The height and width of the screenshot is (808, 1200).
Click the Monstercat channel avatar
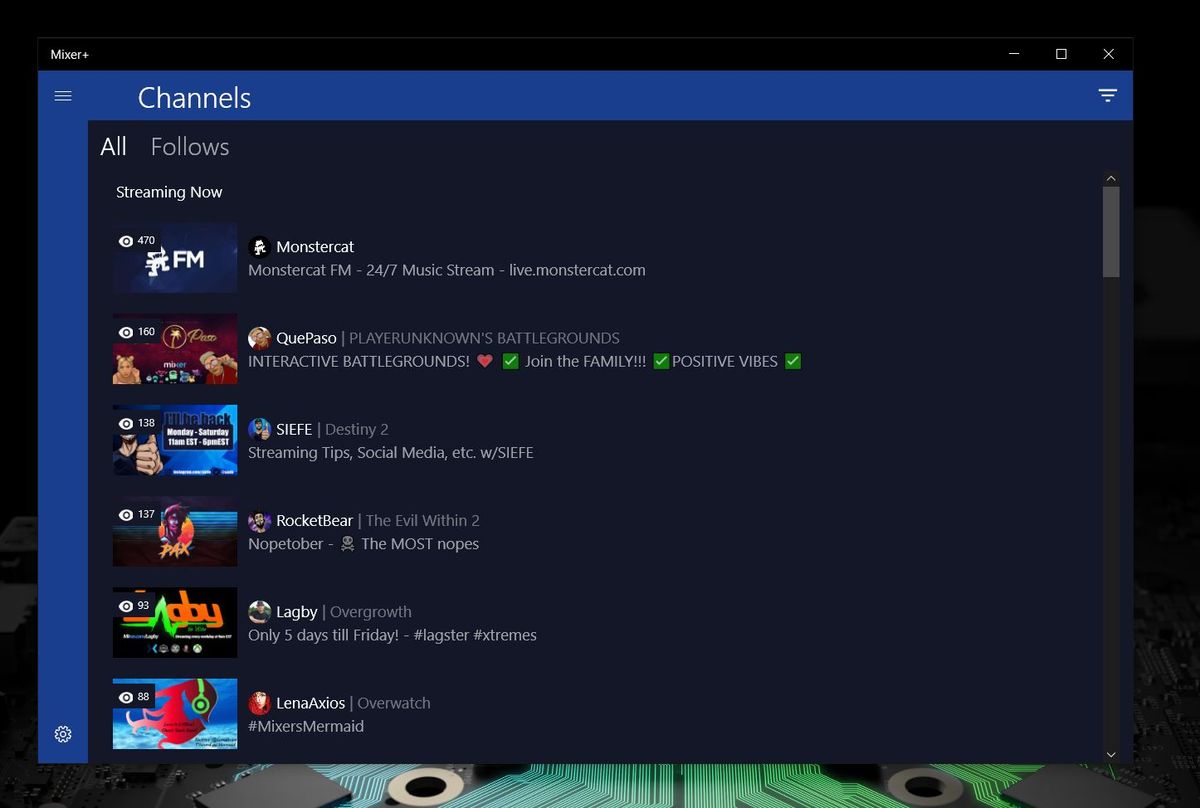click(x=259, y=246)
